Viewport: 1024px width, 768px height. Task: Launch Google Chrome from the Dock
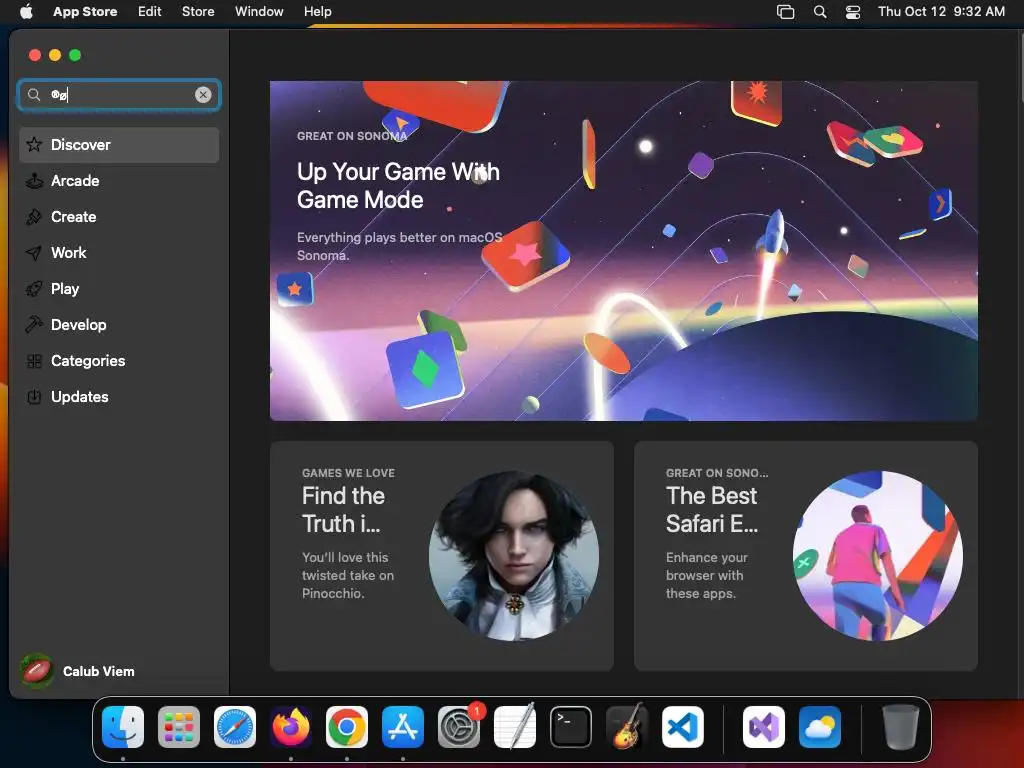[347, 727]
